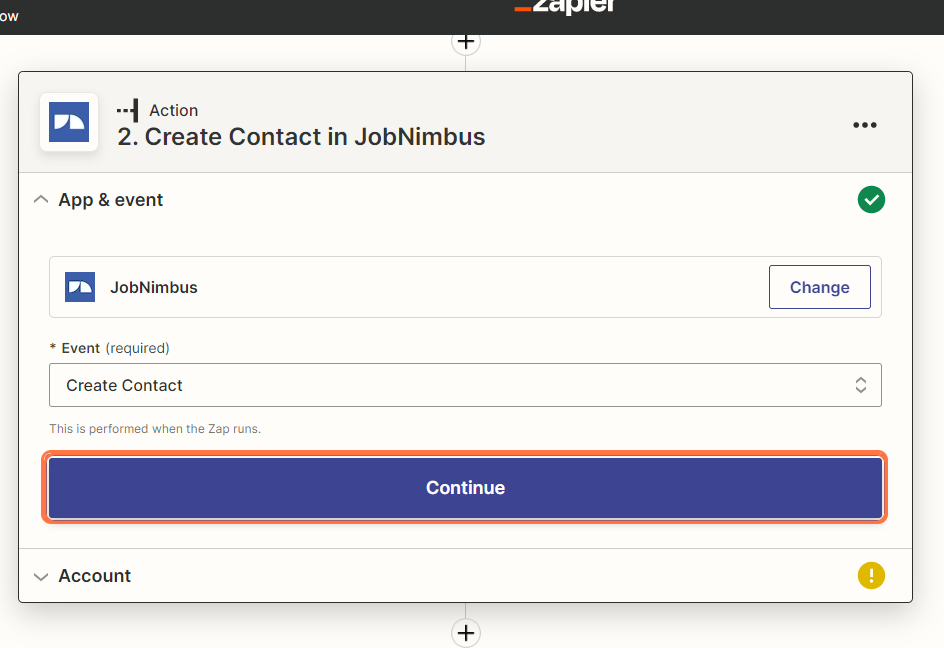Select the Account section heading
Image resolution: width=944 pixels, height=648 pixels.
[x=95, y=576]
